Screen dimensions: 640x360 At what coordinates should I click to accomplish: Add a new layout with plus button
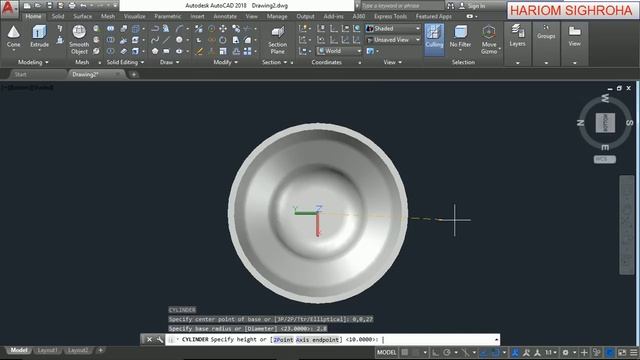point(100,350)
